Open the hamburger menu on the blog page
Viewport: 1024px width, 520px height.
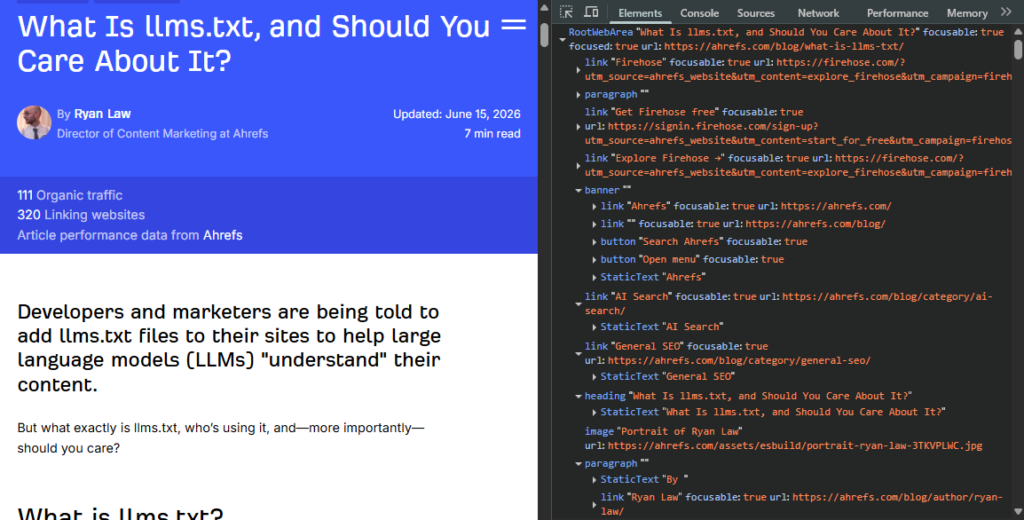point(513,25)
